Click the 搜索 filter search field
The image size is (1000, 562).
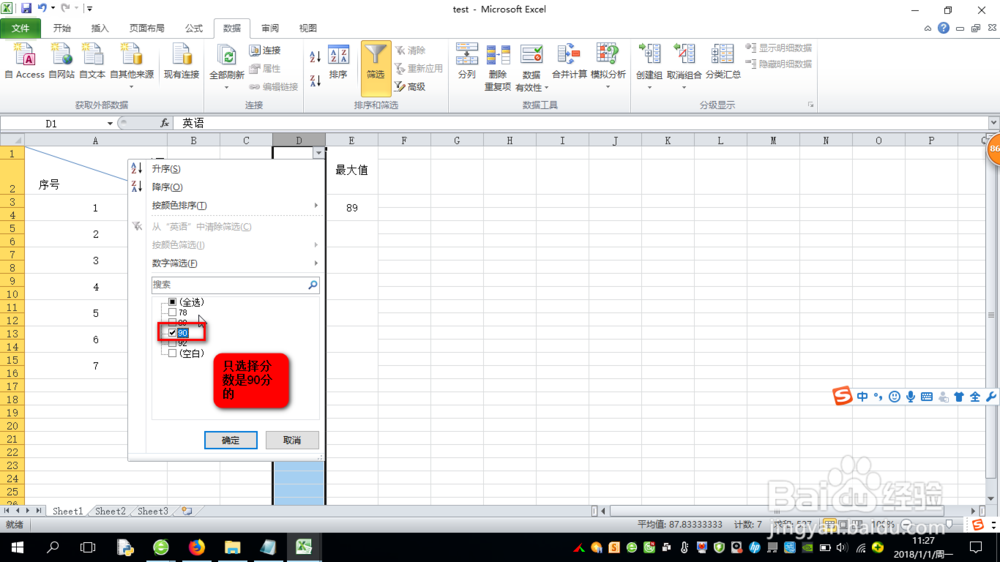tap(230, 285)
